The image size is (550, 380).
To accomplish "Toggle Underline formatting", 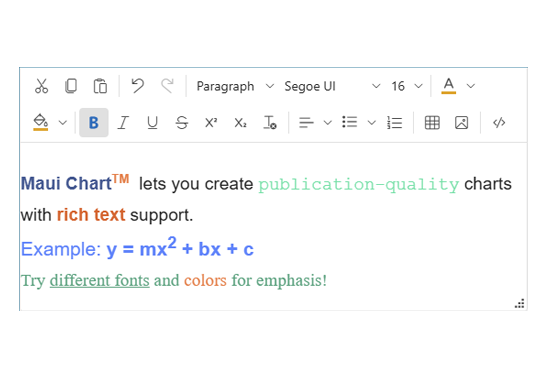I will pos(152,123).
